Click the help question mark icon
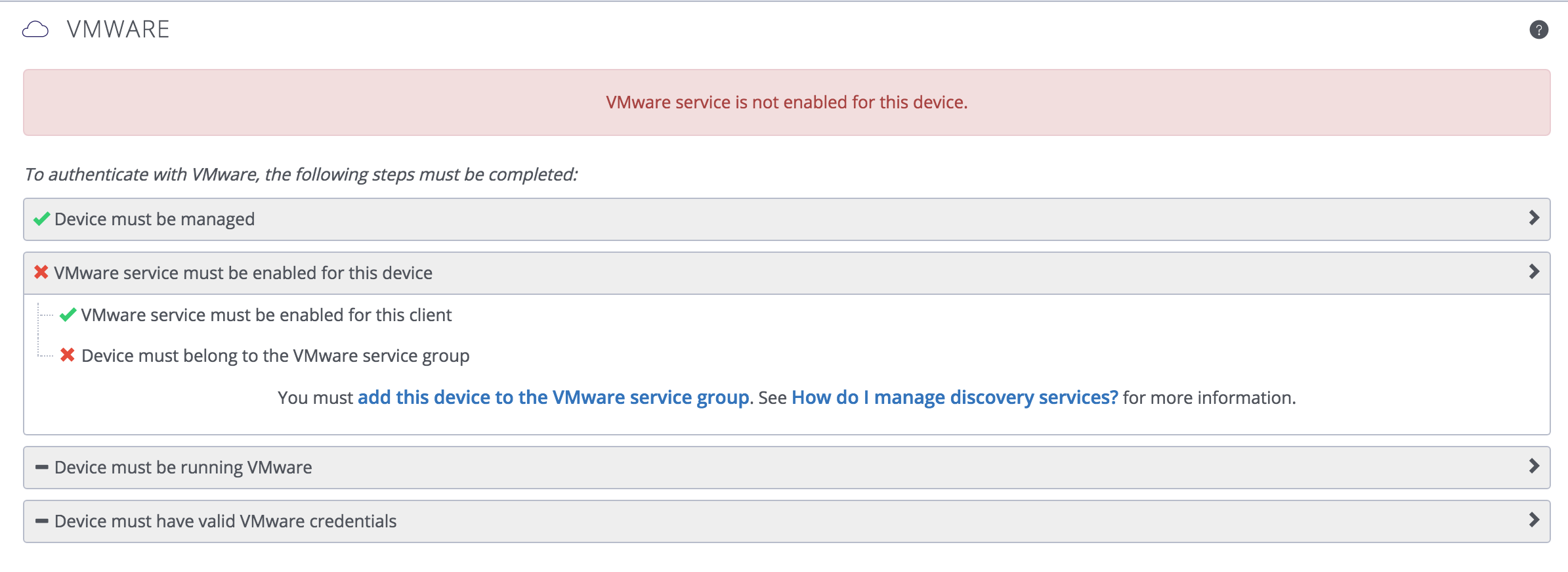1568x572 pixels. click(x=1538, y=30)
